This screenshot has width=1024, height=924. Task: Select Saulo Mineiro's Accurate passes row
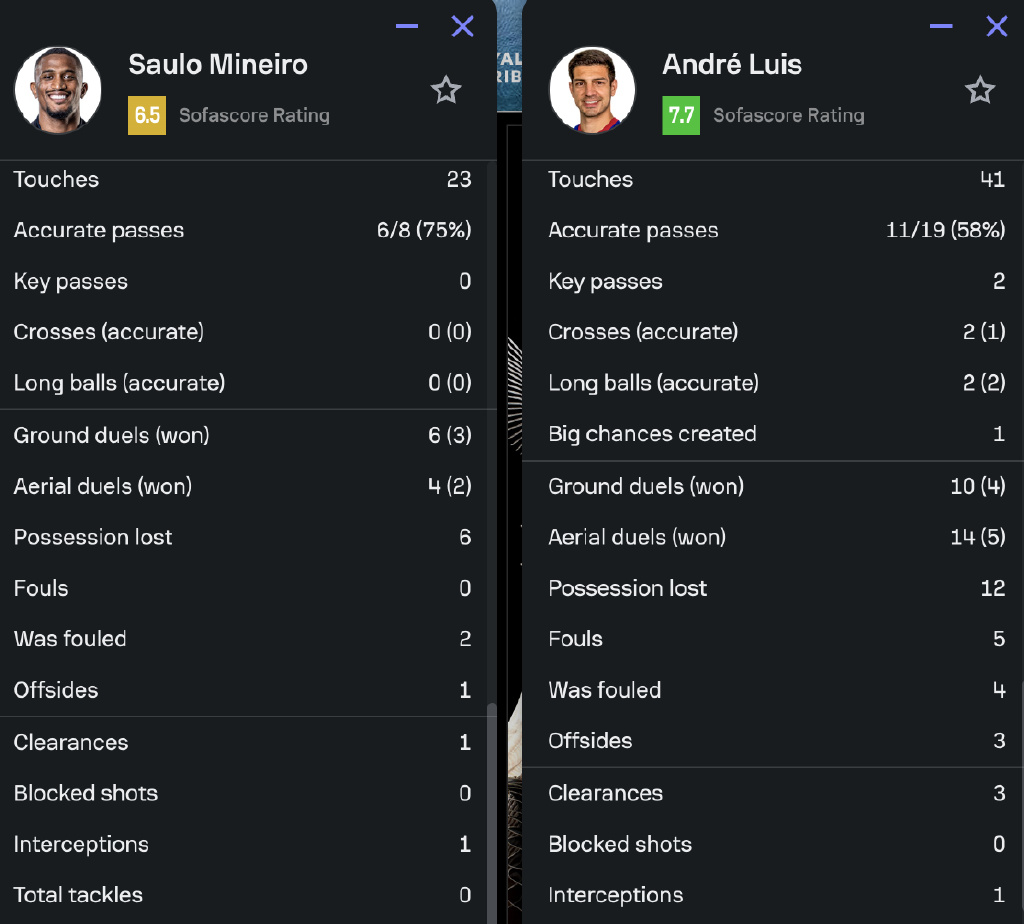(x=243, y=230)
